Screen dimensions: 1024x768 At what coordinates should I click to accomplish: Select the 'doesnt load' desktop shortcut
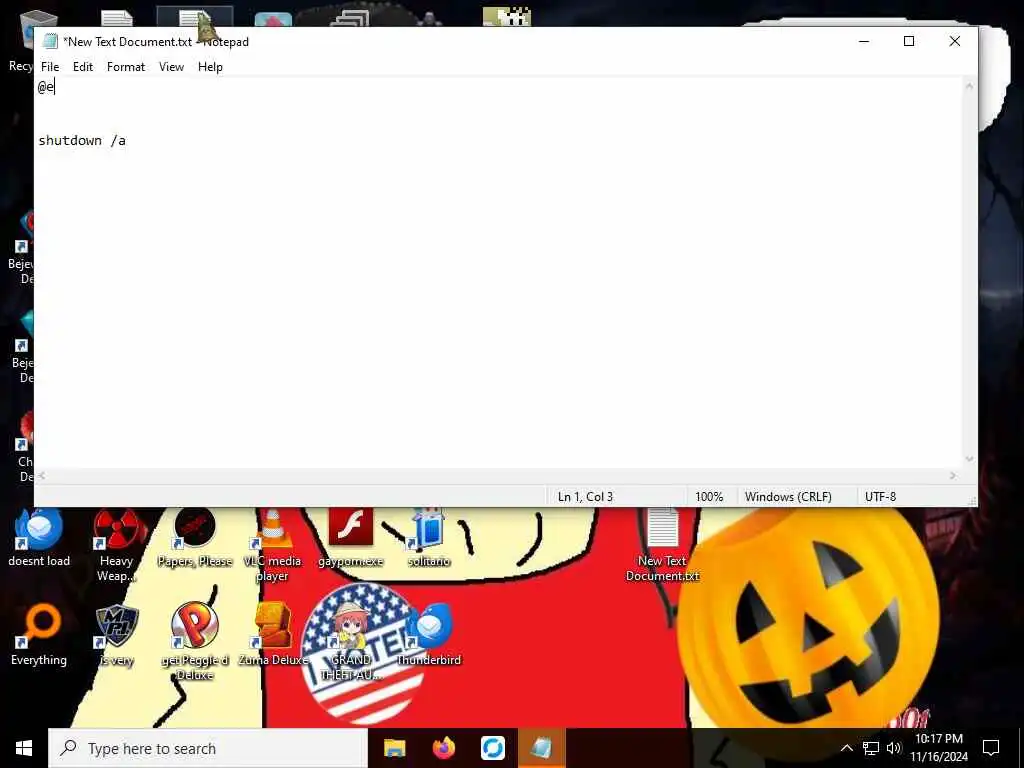pos(39,537)
